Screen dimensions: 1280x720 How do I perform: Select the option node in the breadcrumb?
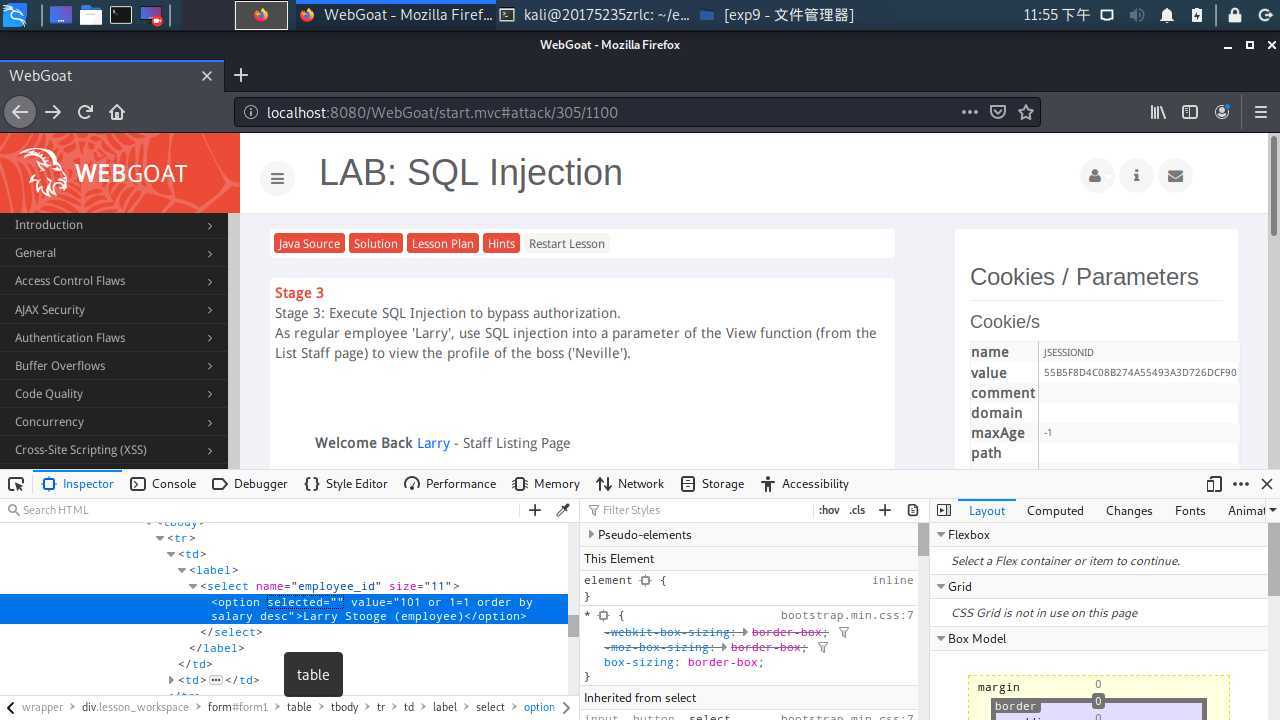tap(539, 707)
